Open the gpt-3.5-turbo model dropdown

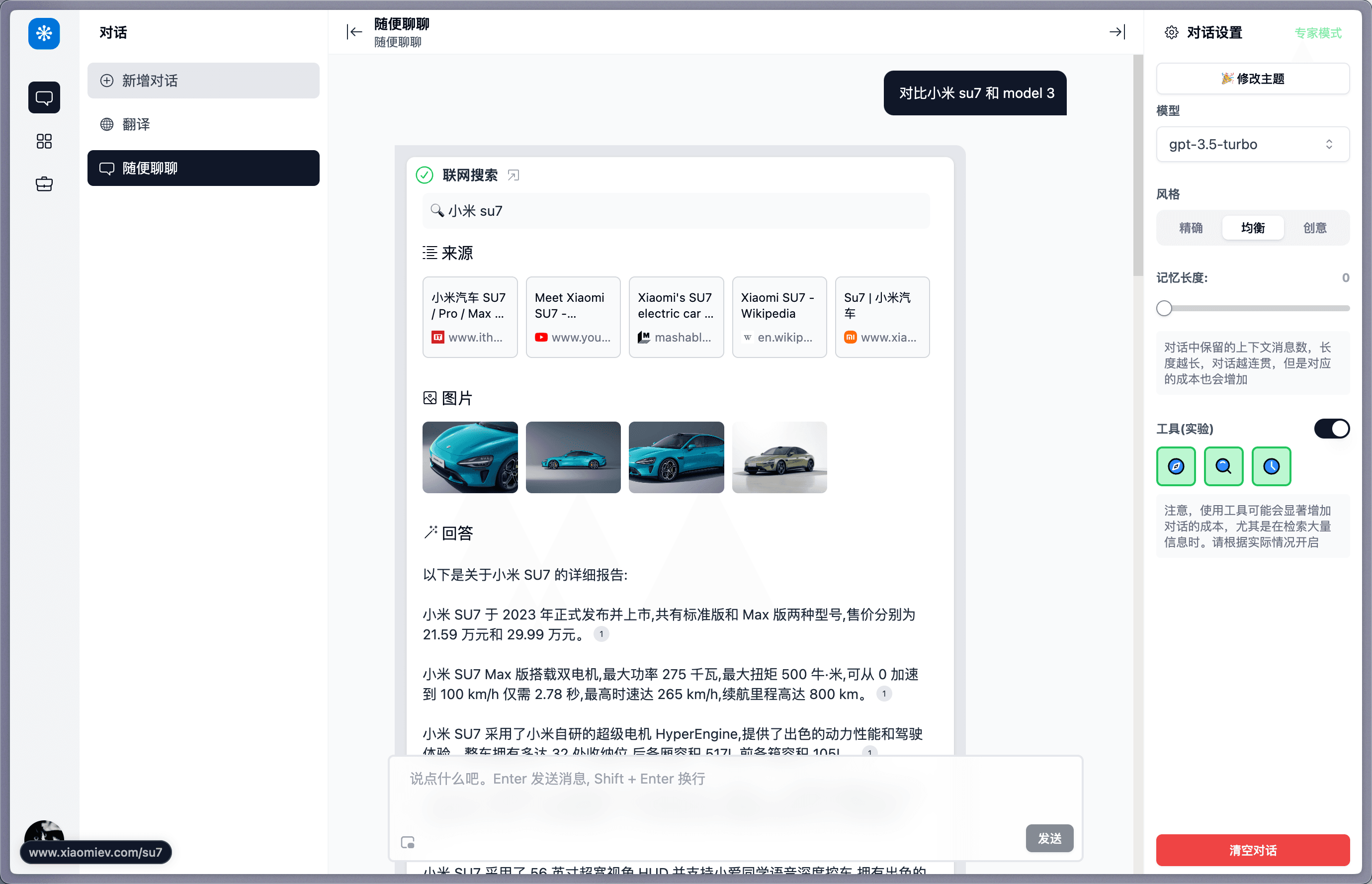click(x=1252, y=144)
